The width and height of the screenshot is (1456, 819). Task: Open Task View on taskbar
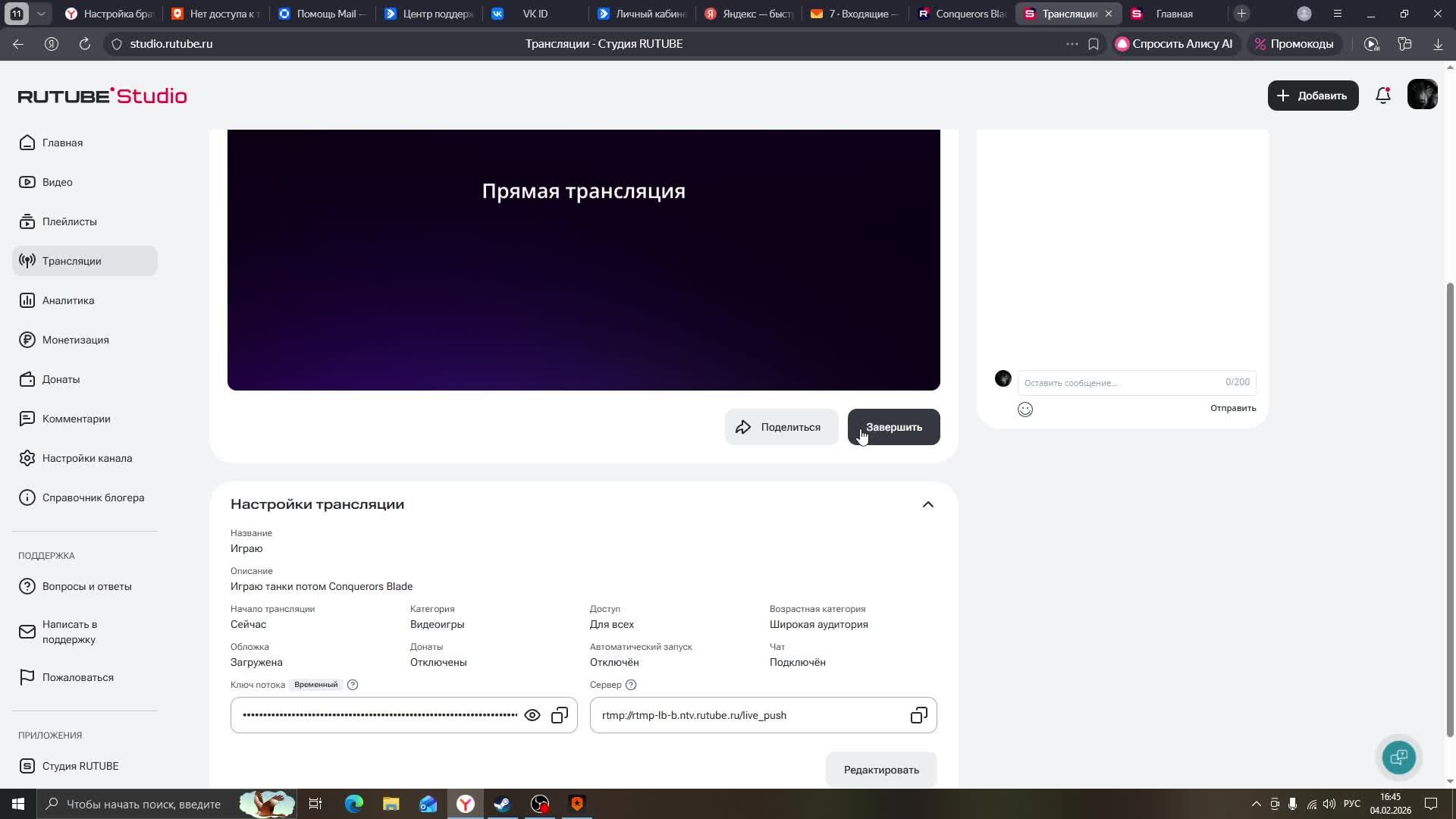[x=315, y=804]
